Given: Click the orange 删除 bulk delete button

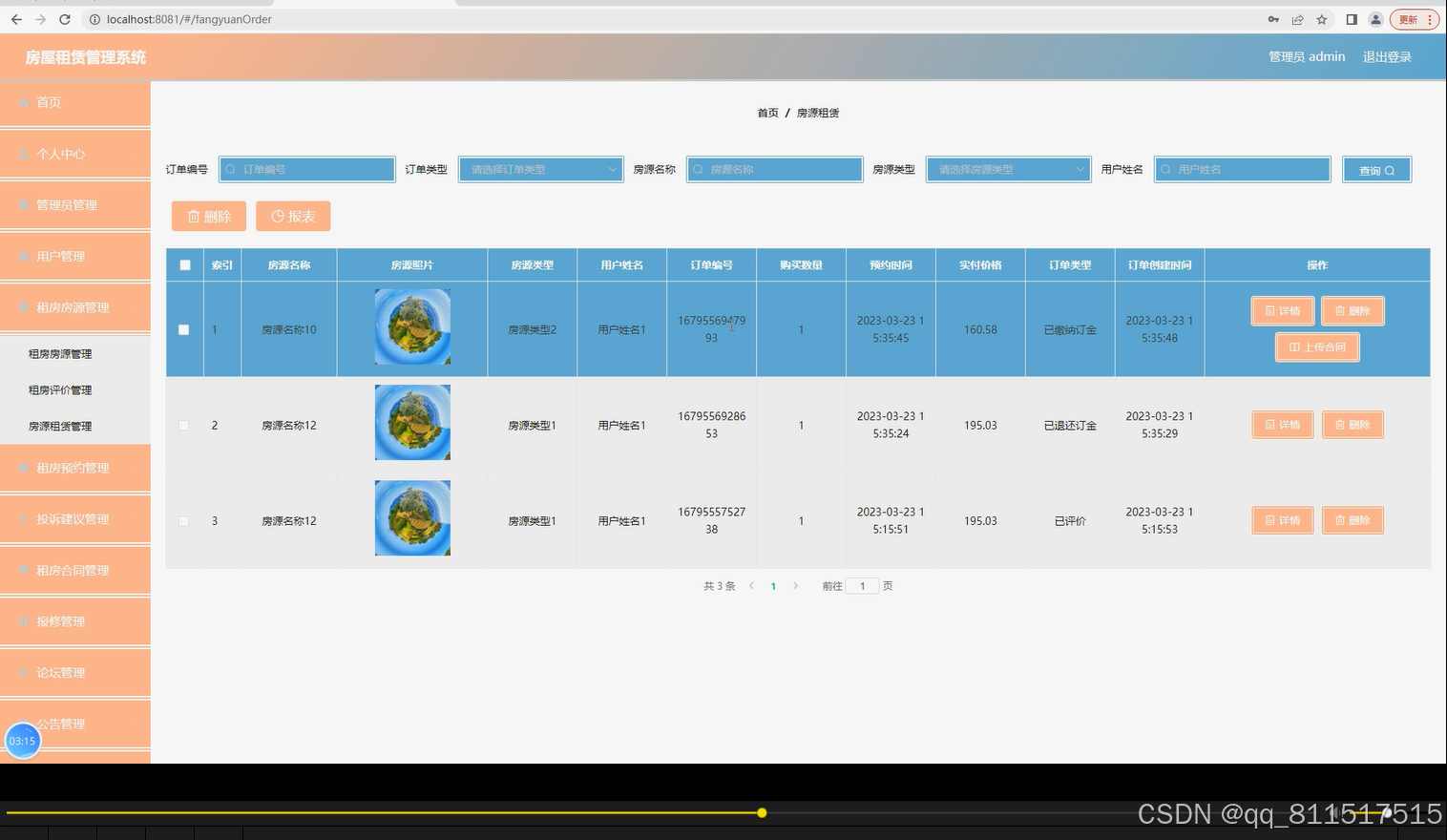Looking at the screenshot, I should click(209, 217).
